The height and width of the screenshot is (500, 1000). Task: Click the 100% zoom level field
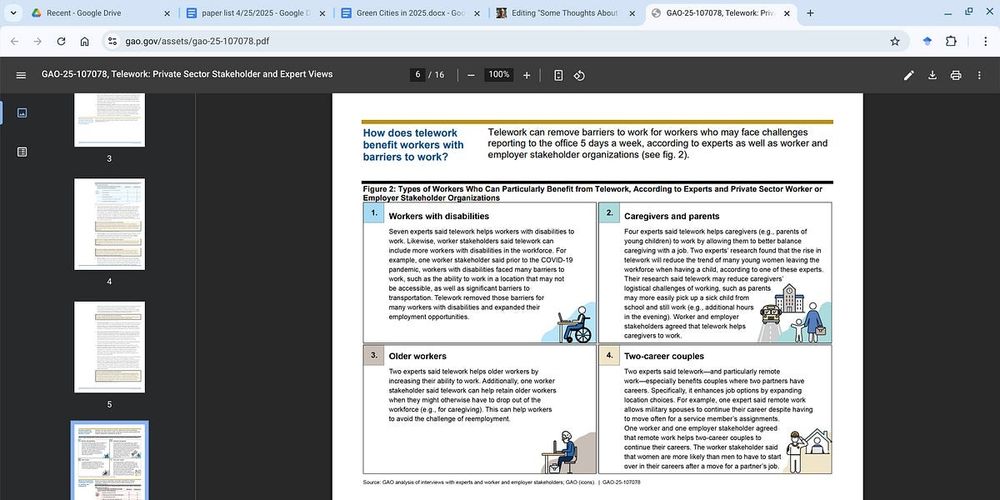pos(499,75)
